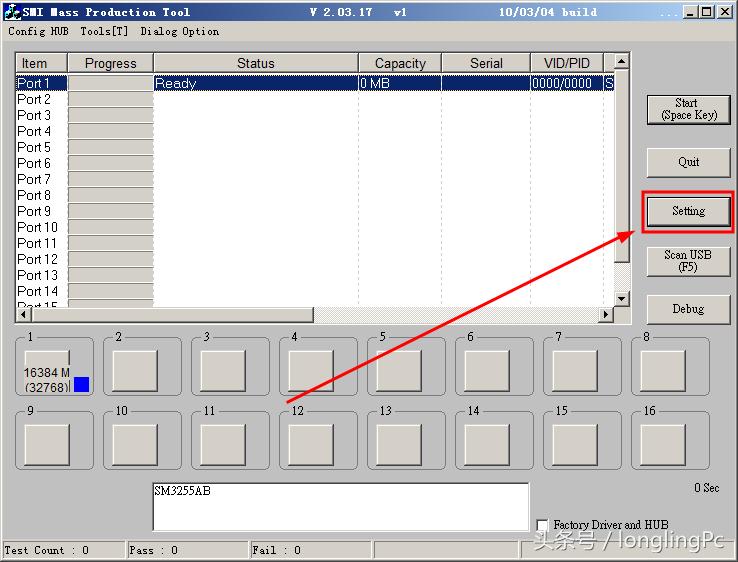
Task: Click the Debug button
Action: pyautogui.click(x=689, y=309)
